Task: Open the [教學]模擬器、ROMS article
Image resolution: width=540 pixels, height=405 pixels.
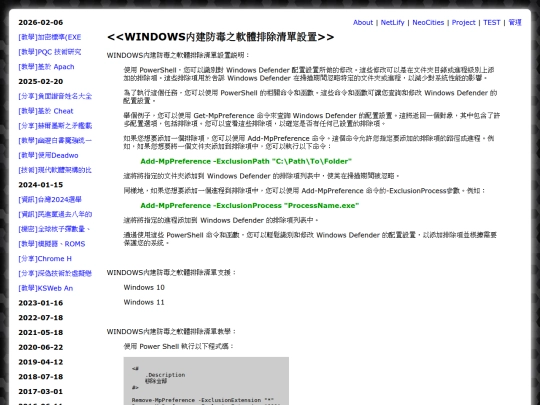Action: pos(52,244)
